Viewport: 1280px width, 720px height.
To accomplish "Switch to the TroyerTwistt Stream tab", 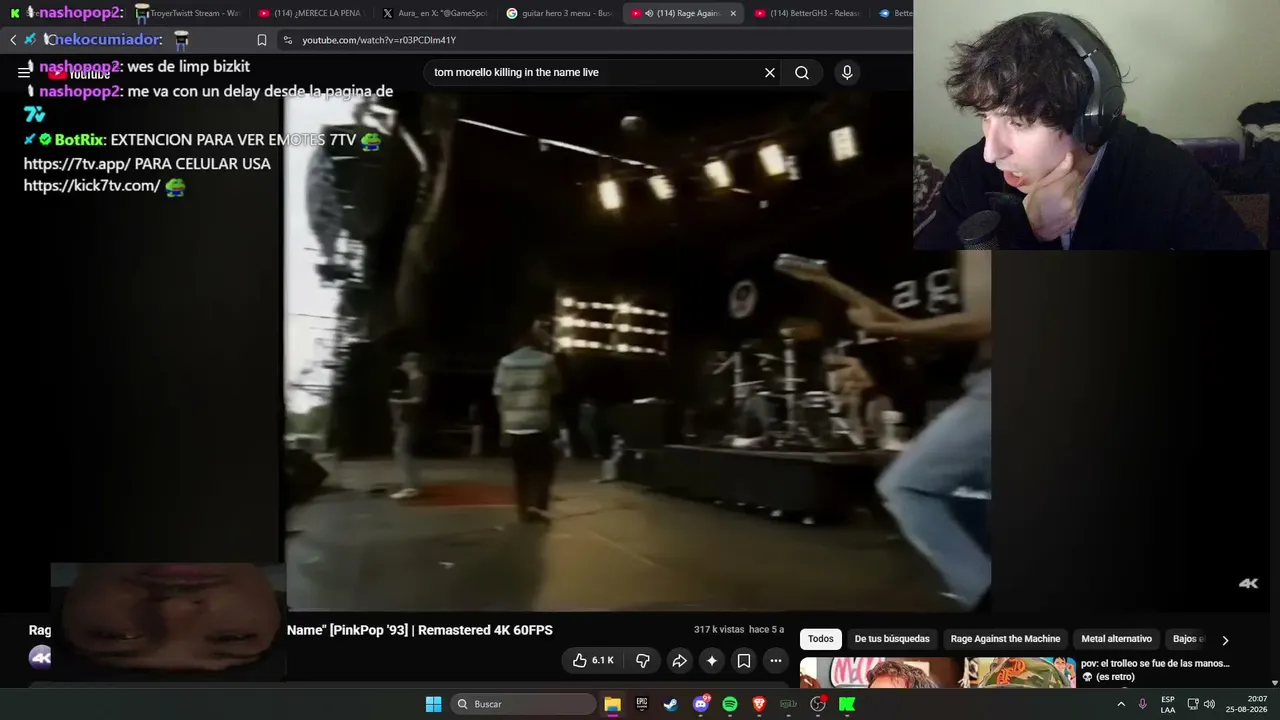I will 188,13.
